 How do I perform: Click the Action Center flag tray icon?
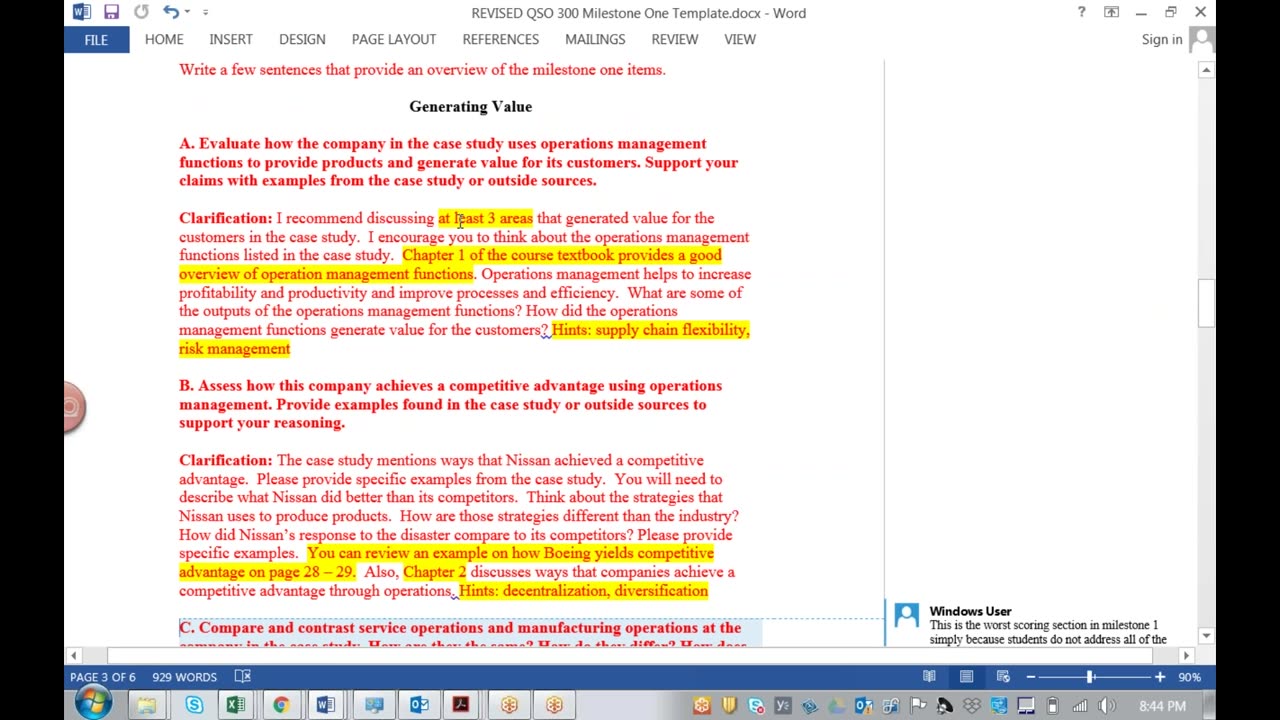(x=918, y=707)
